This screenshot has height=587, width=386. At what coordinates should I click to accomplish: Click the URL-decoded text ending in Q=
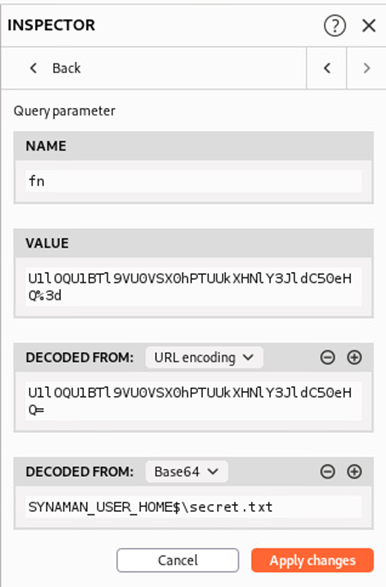[x=194, y=401]
